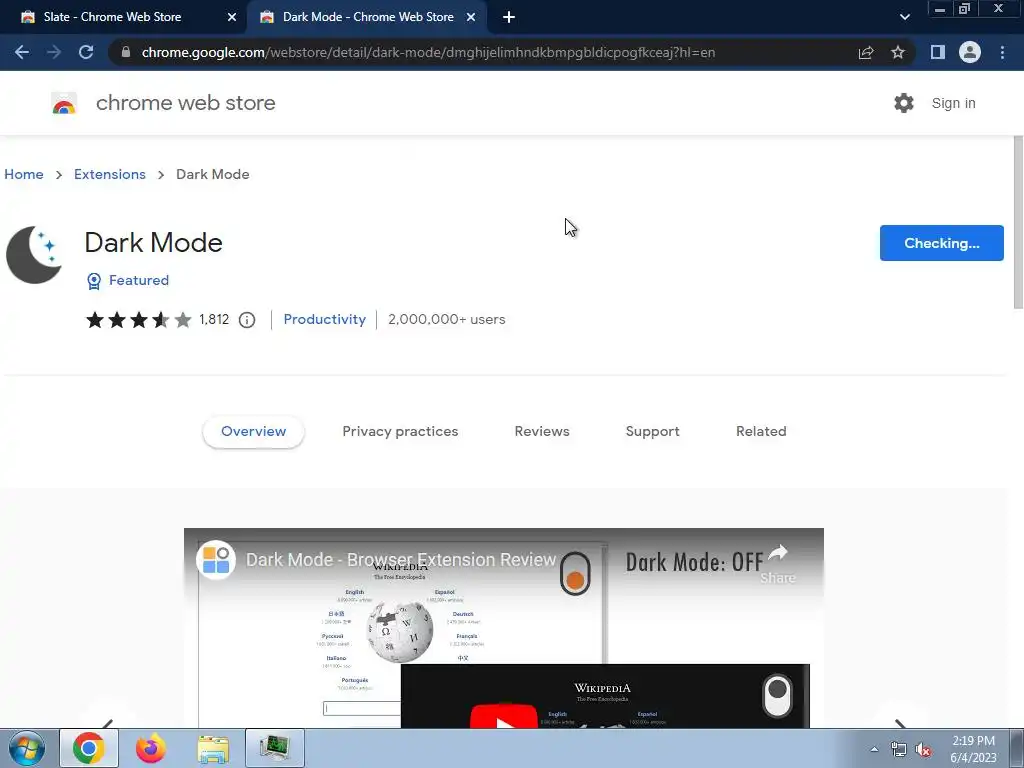This screenshot has width=1024, height=768.
Task: Click the share page icon in address bar
Action: point(866,52)
